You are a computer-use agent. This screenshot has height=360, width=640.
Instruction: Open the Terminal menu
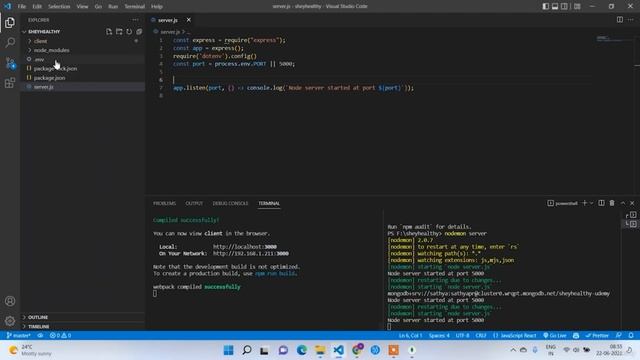coord(135,6)
